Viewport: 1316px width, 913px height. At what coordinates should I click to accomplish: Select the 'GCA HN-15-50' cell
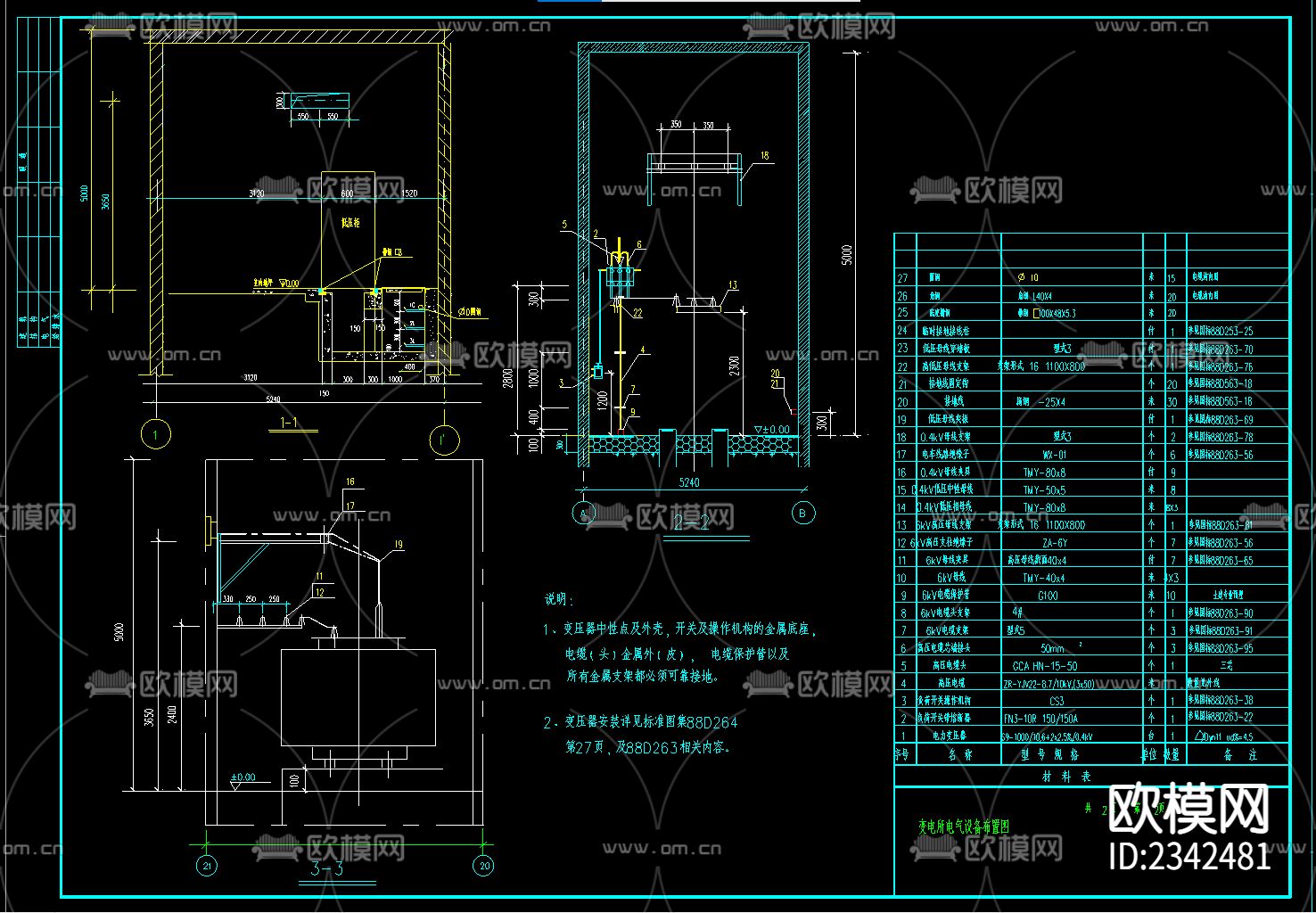(x=1045, y=666)
